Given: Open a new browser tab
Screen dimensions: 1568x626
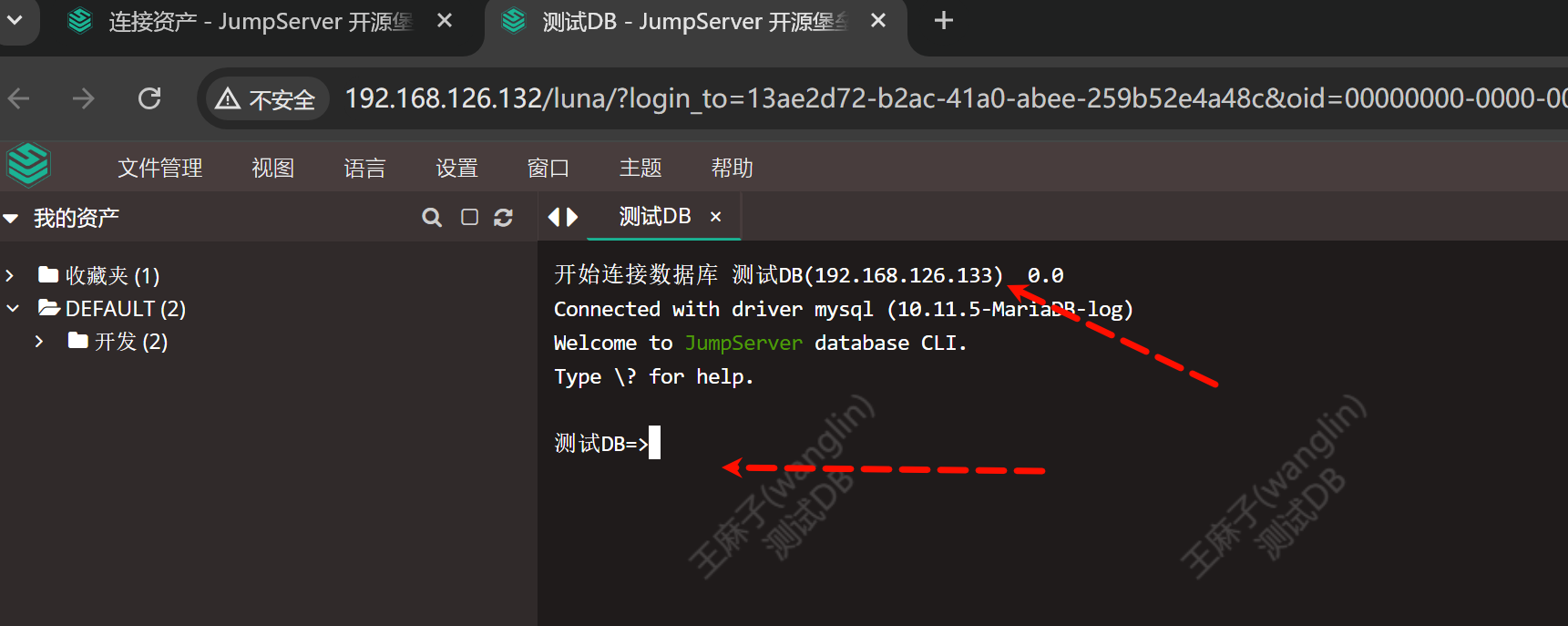Looking at the screenshot, I should (x=944, y=21).
